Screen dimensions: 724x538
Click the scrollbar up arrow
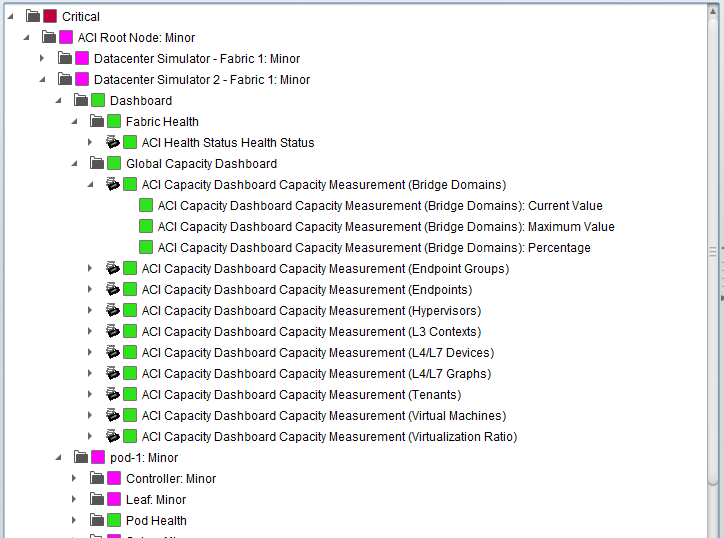[x=712, y=11]
